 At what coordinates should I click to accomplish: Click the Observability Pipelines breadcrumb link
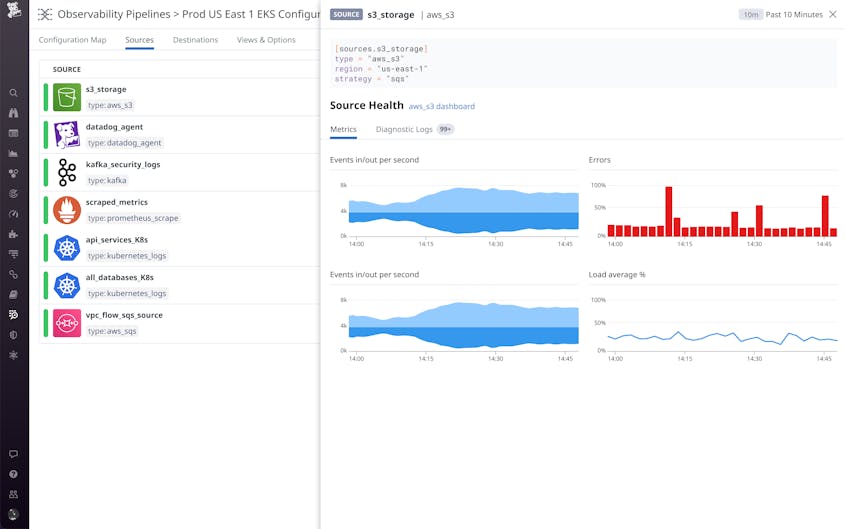tap(114, 14)
